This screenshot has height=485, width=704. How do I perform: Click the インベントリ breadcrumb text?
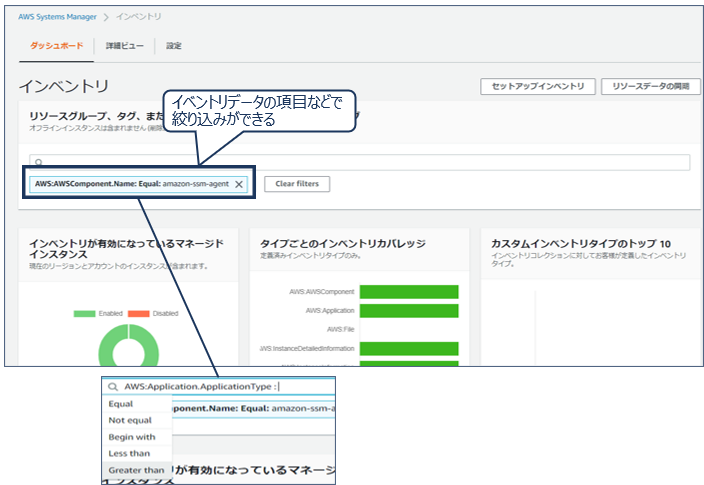click(139, 17)
